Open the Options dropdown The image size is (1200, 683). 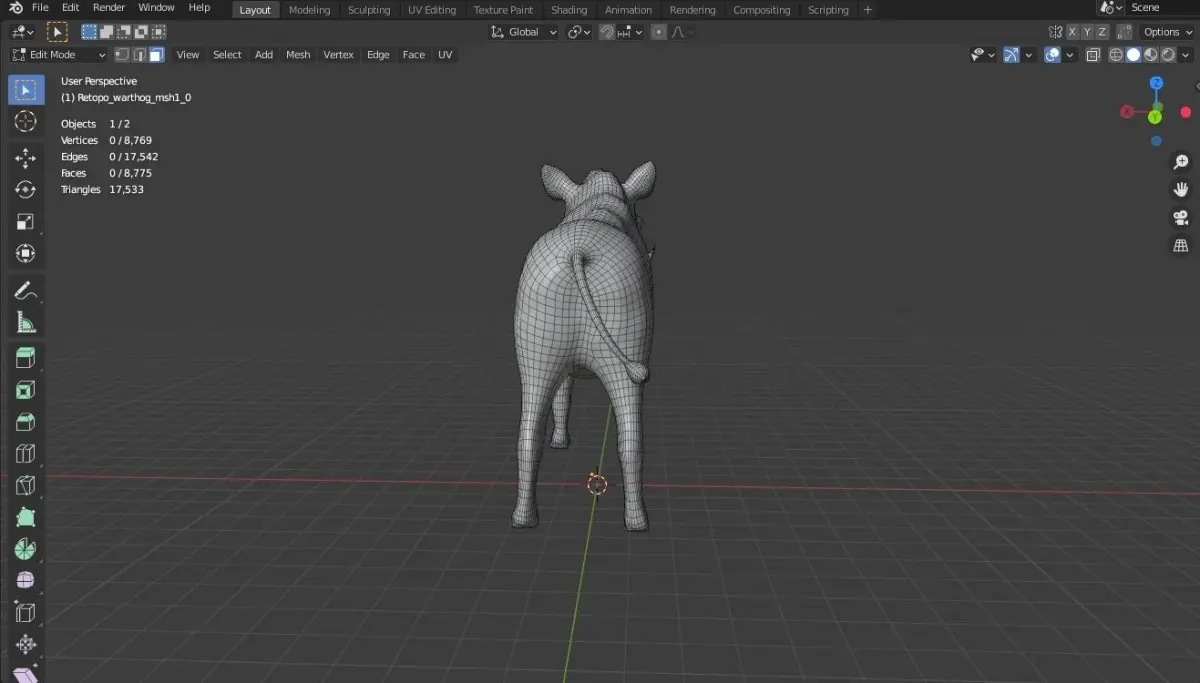click(x=1167, y=32)
